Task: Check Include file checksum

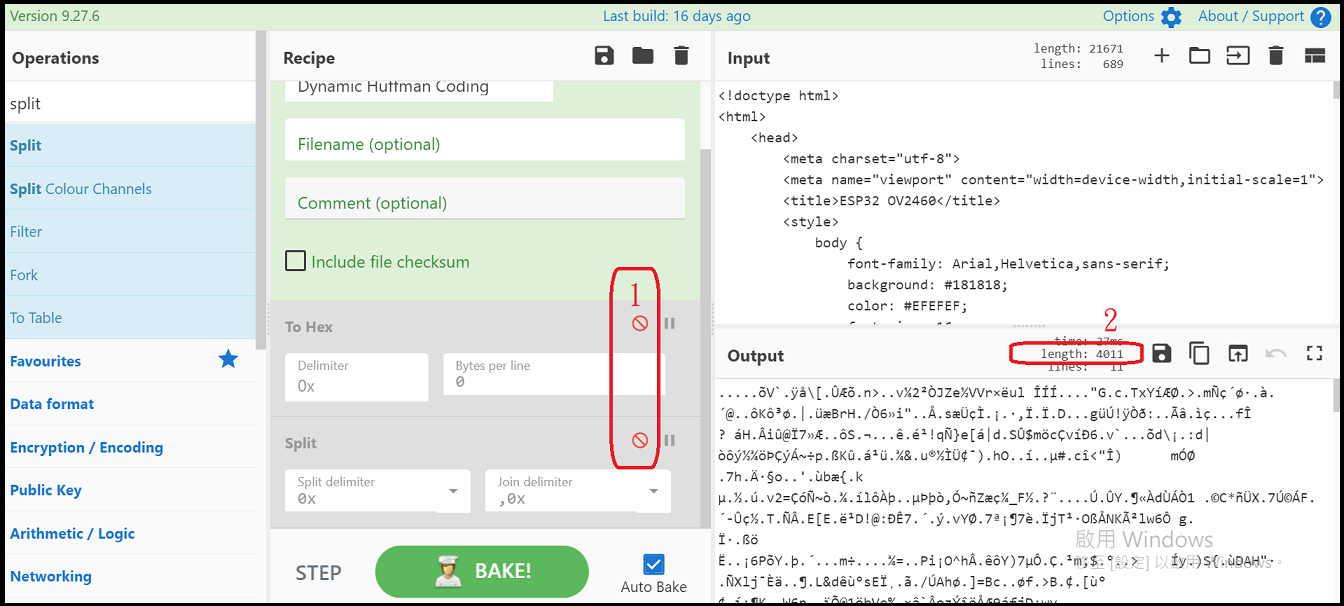Action: coord(295,261)
